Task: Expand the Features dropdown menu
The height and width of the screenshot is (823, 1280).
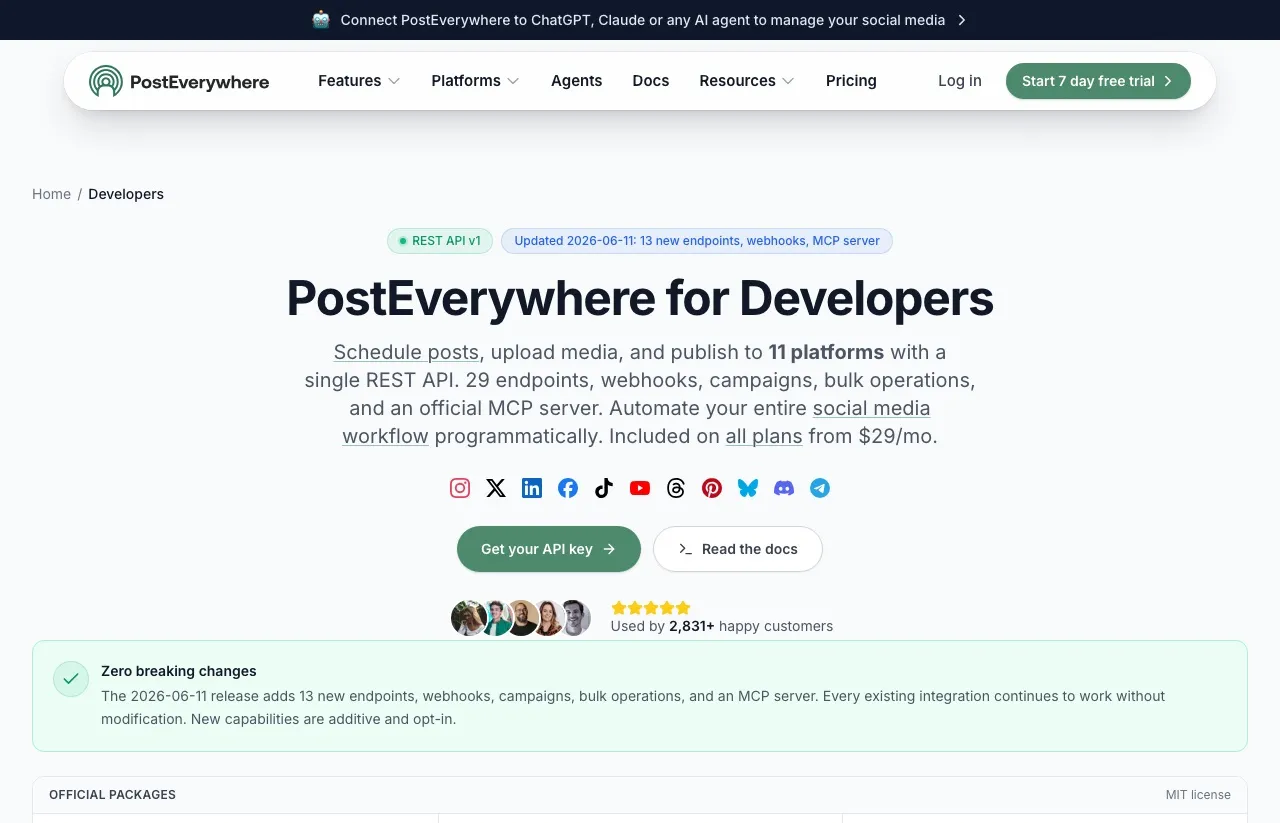Action: pyautogui.click(x=359, y=81)
